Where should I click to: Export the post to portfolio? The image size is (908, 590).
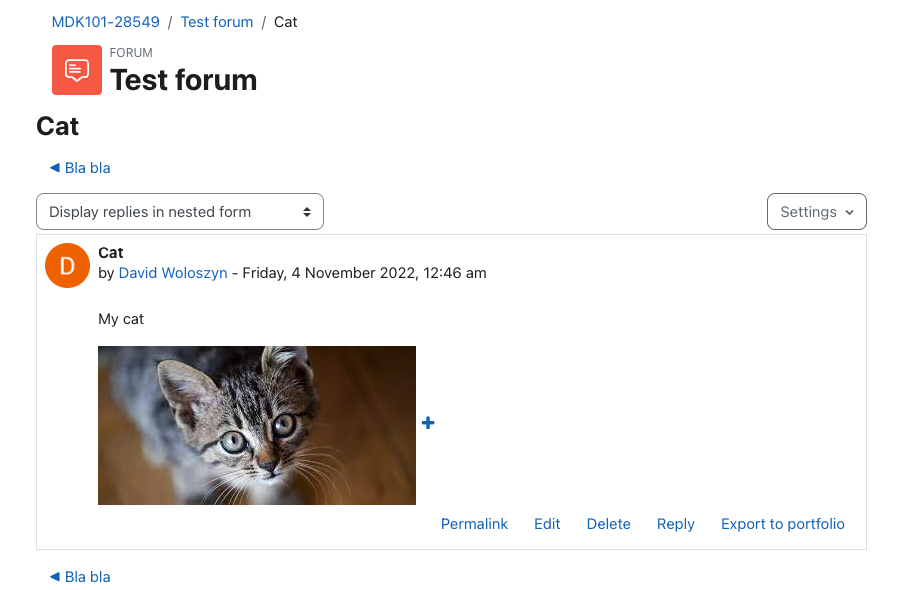click(x=783, y=524)
